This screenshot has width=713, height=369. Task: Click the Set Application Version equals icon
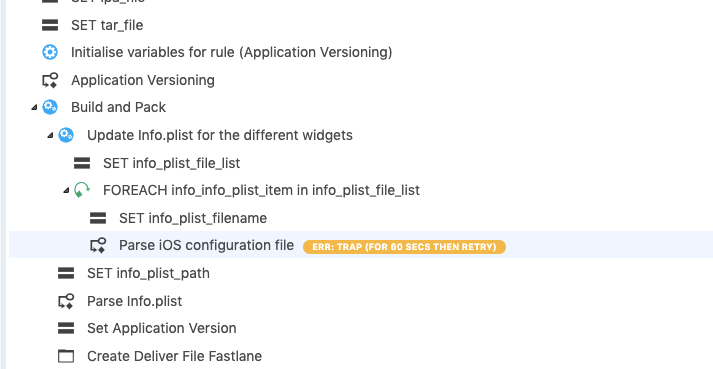pyautogui.click(x=66, y=328)
